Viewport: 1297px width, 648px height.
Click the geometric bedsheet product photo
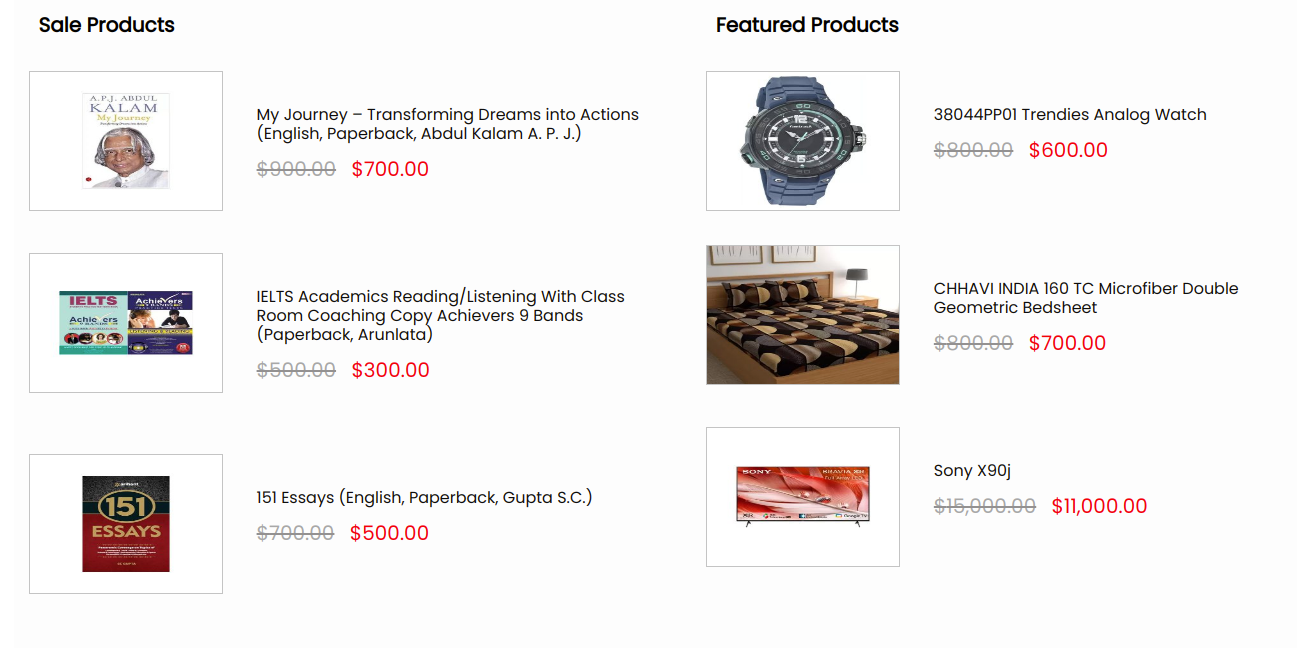(802, 315)
